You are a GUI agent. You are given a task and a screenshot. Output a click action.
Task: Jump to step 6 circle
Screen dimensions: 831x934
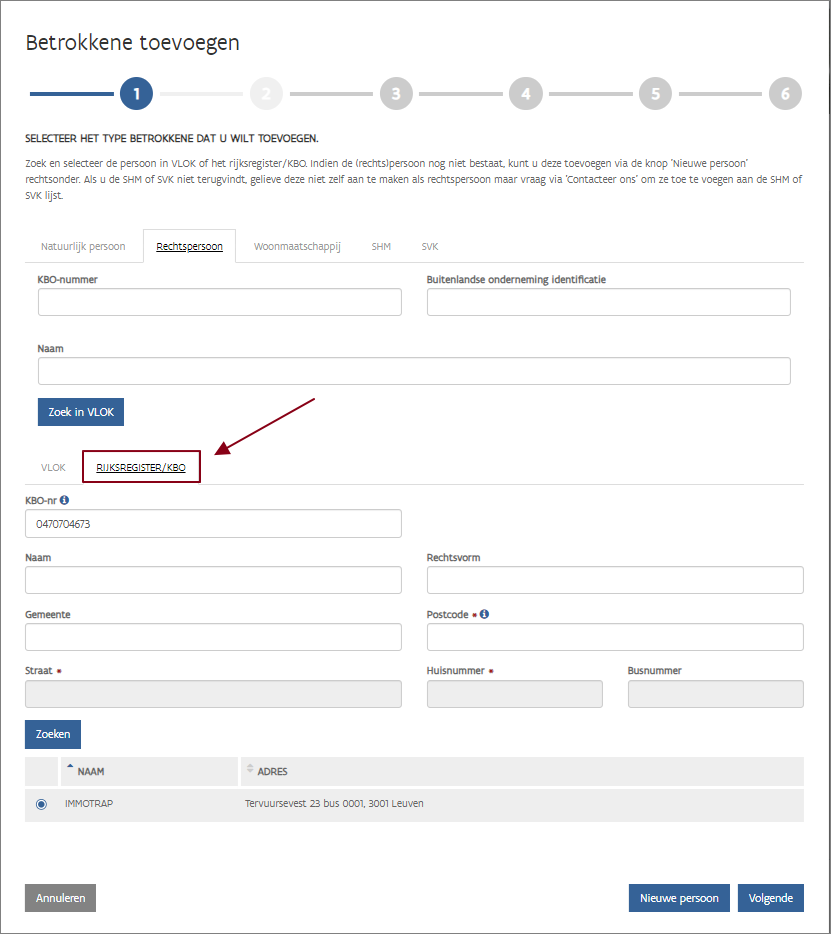click(785, 94)
